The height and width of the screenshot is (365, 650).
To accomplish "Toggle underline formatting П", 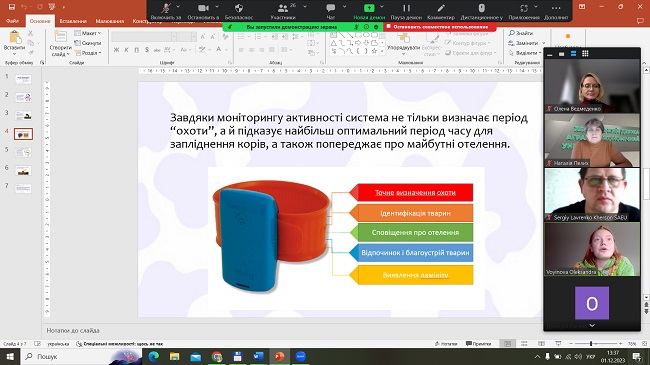I will [x=136, y=50].
